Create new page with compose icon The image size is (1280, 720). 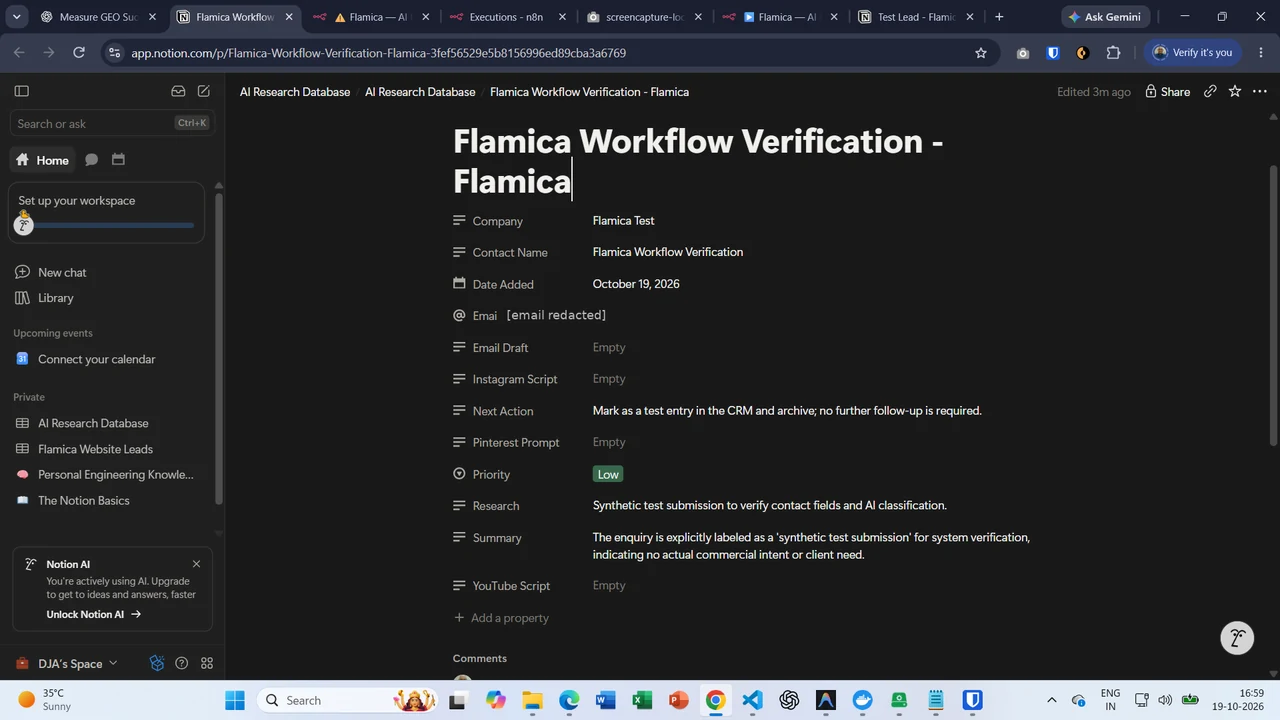[x=204, y=91]
